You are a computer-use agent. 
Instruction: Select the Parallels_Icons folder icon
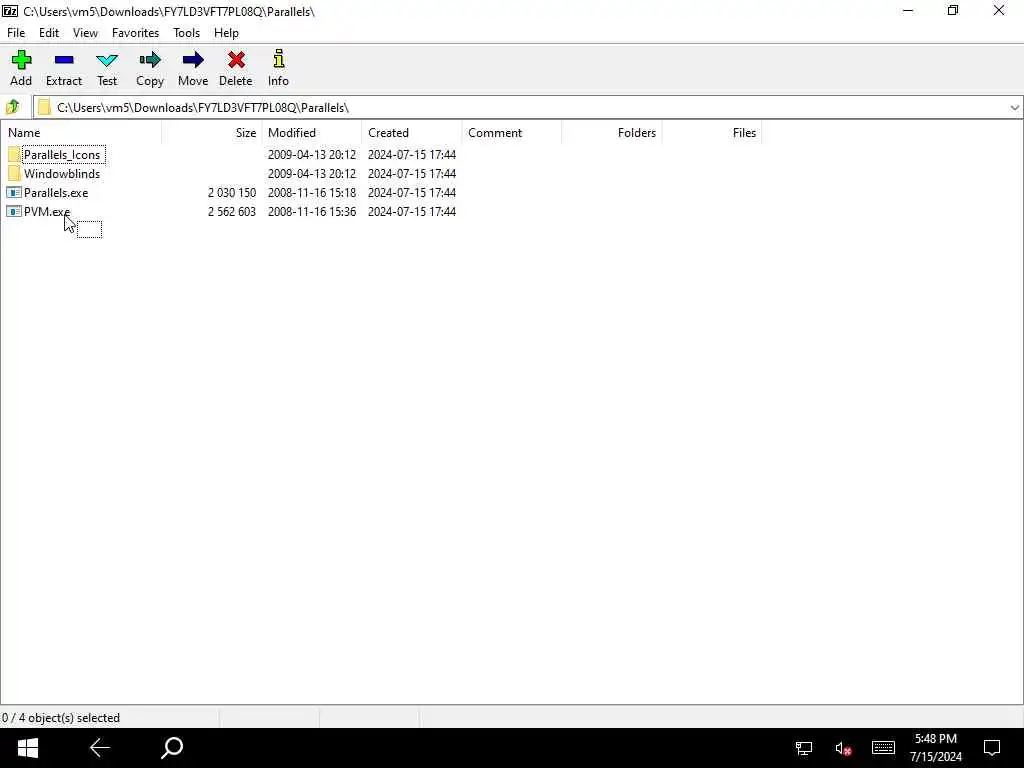pyautogui.click(x=14, y=155)
